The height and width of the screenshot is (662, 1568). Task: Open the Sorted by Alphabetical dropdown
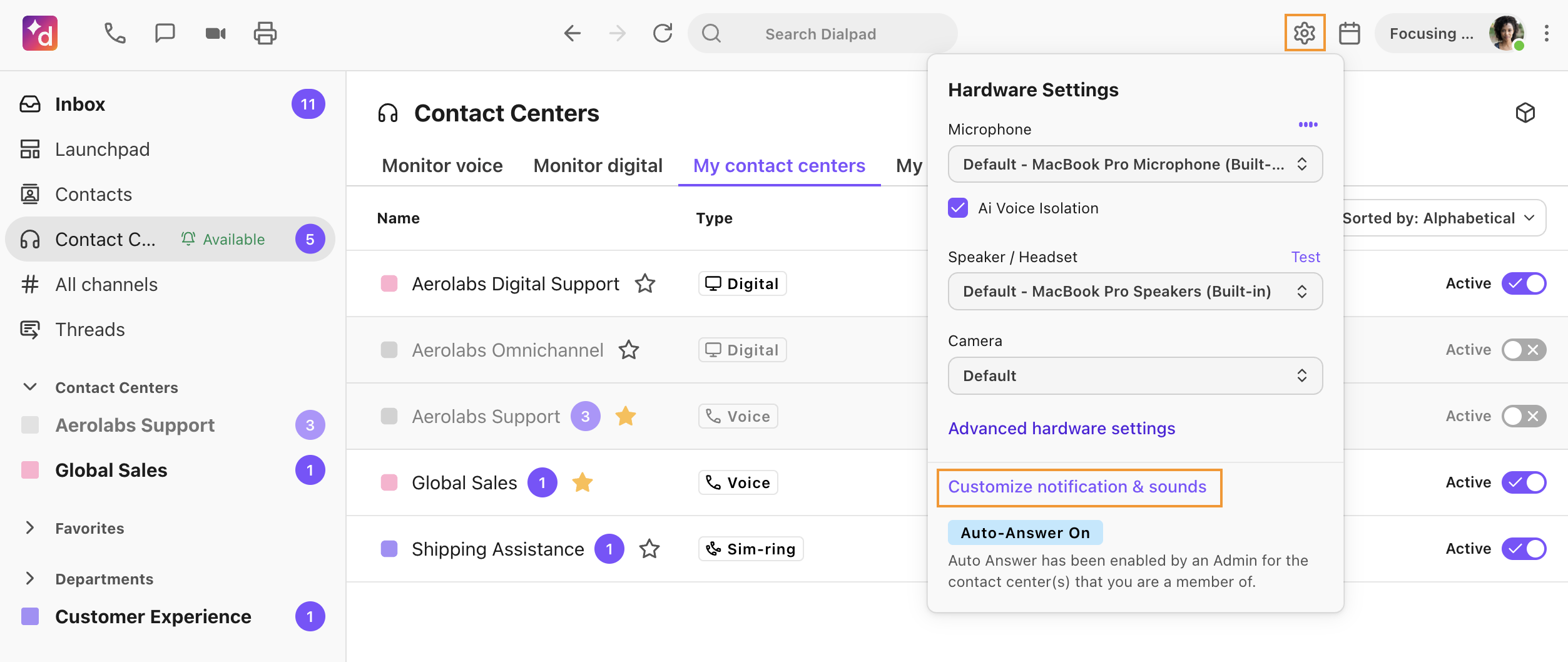1444,218
